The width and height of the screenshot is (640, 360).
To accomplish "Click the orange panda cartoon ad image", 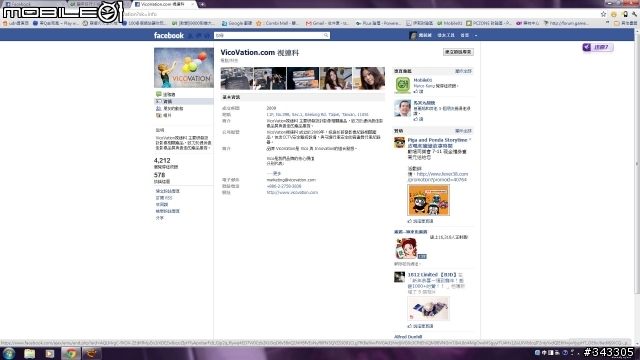I will coord(428,200).
